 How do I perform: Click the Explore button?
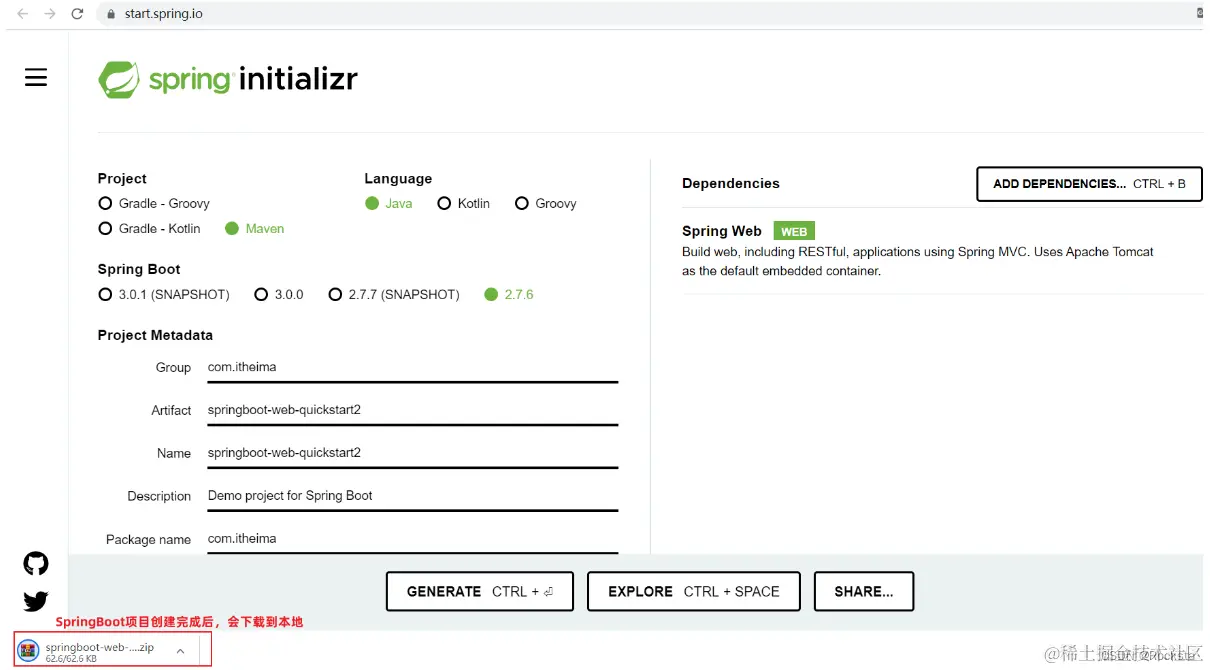click(694, 591)
